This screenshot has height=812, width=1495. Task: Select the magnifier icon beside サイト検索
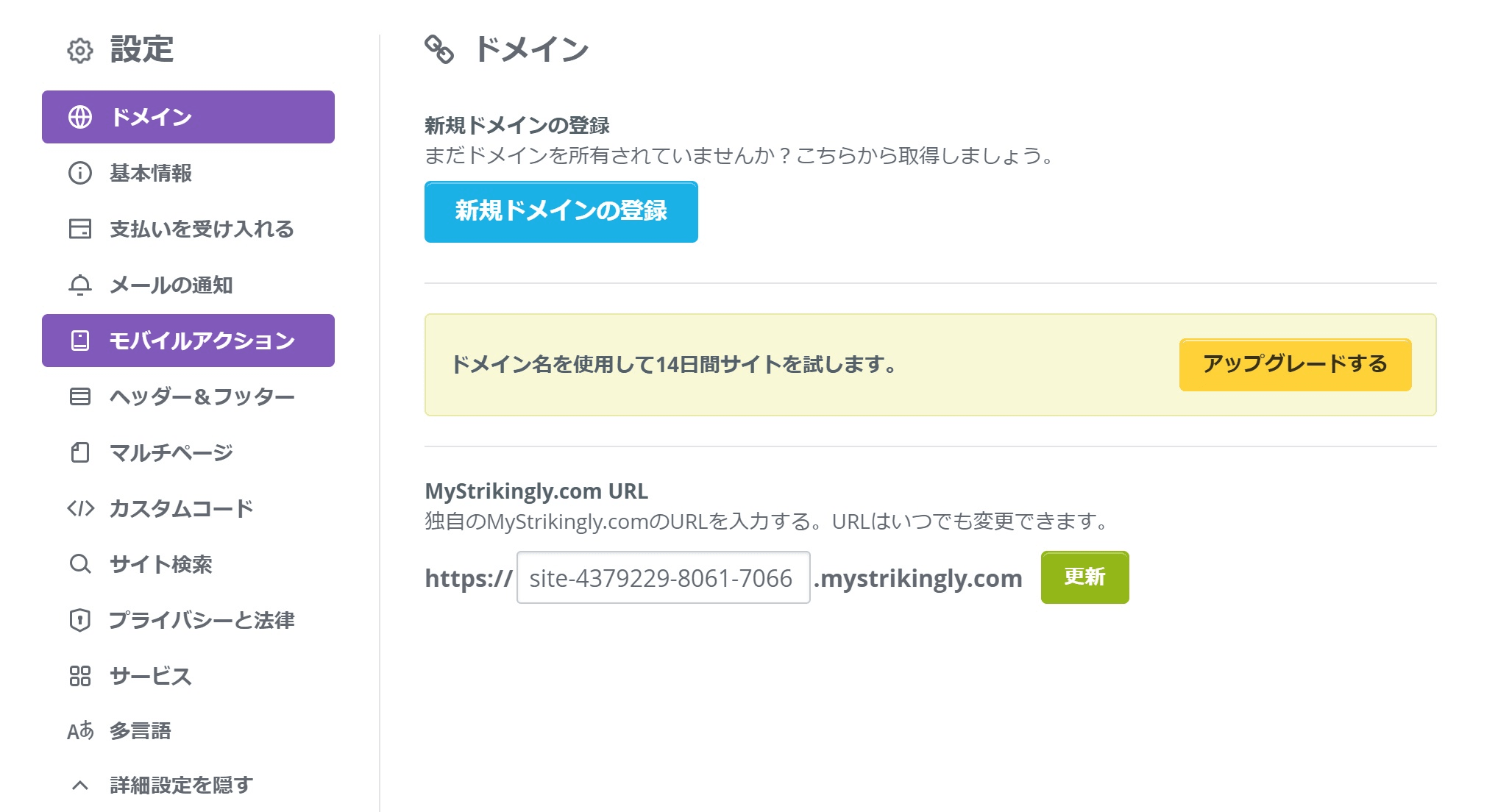click(80, 565)
